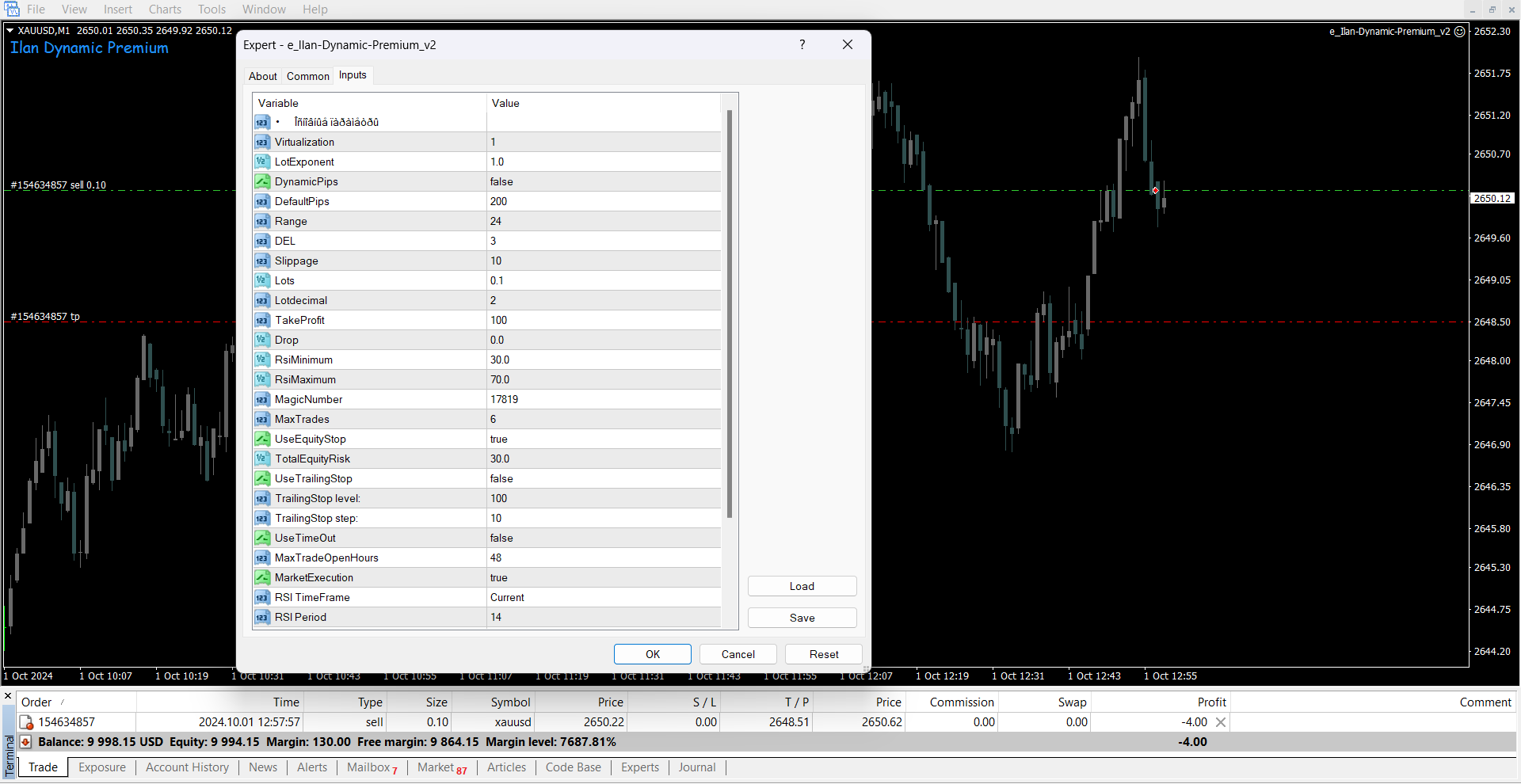This screenshot has height=784, width=1521.
Task: Select the UseTrailingStop false value cell
Action: [604, 479]
